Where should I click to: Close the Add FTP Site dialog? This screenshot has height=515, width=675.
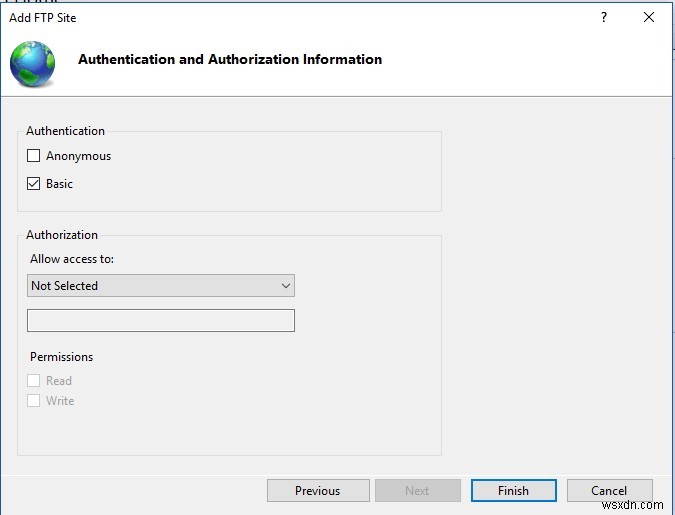[x=649, y=17]
